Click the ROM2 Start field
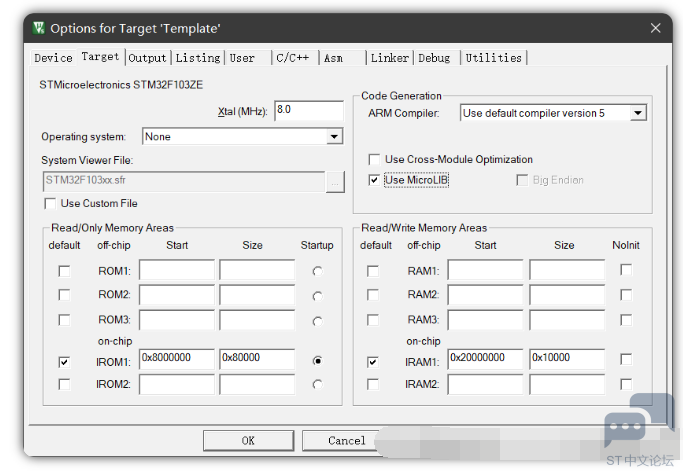The image size is (683, 476). 177,295
